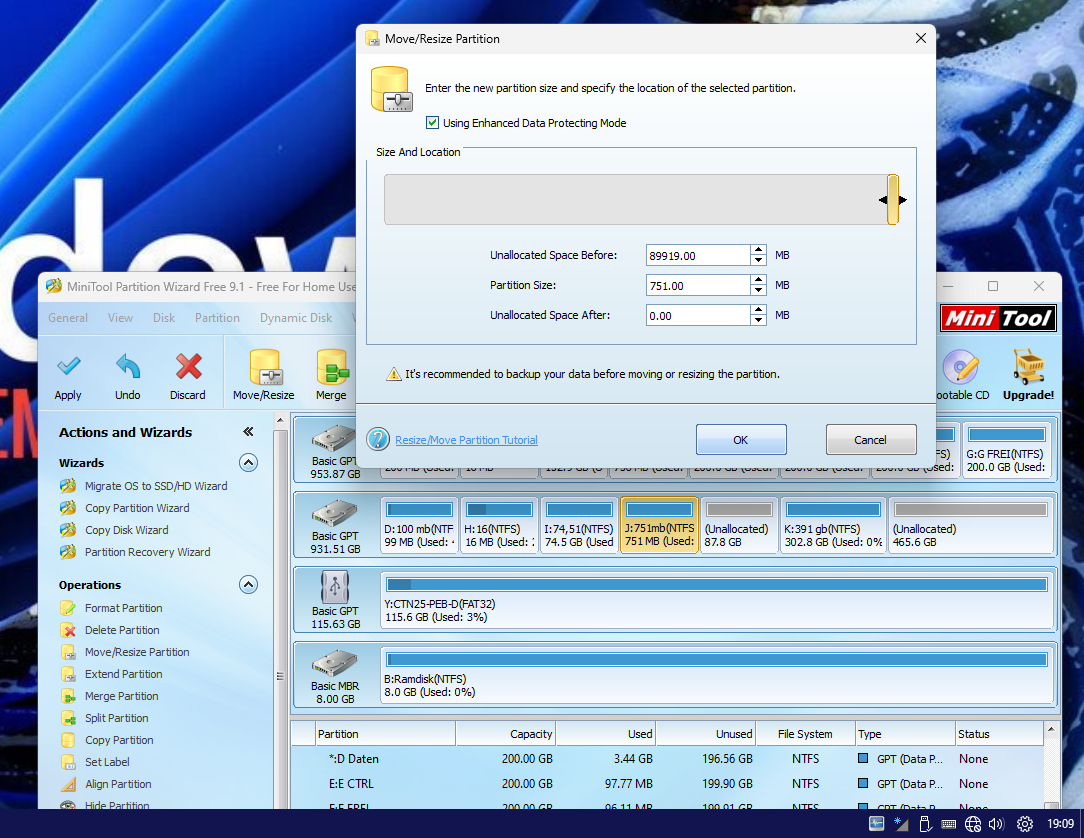
Task: Click the tutorial help question-mark icon
Action: pyautogui.click(x=378, y=439)
